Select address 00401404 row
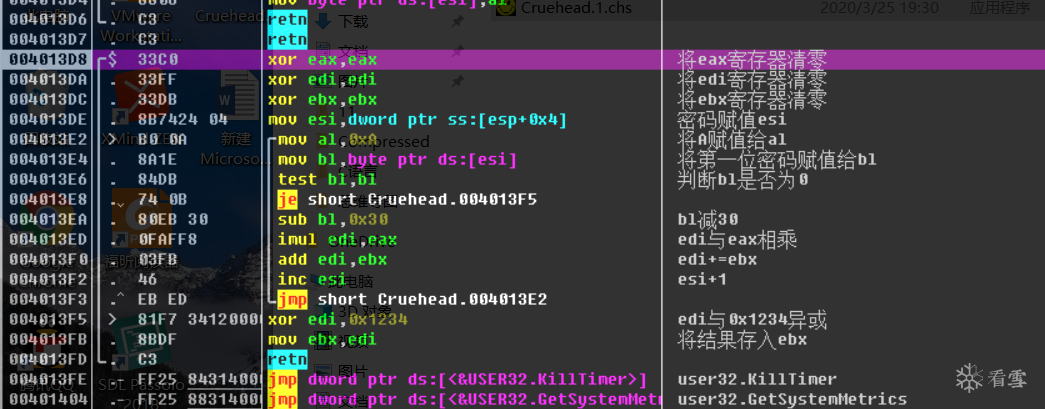Image resolution: width=1045 pixels, height=409 pixels. [x=49, y=399]
